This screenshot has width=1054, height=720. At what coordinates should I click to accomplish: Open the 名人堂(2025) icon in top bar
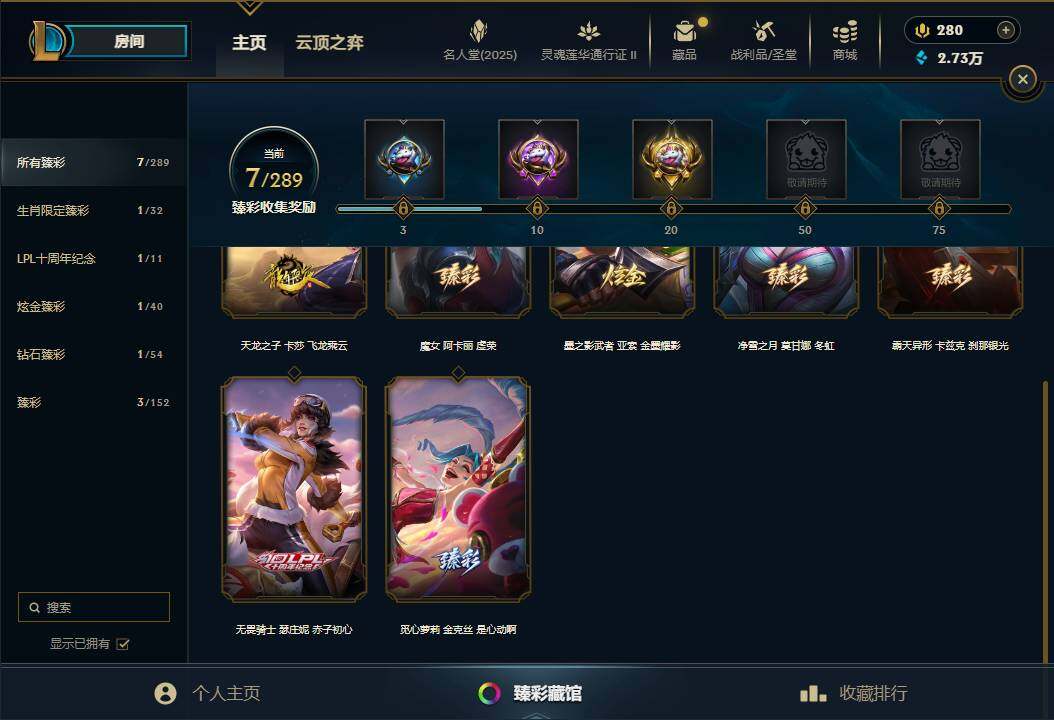479,32
